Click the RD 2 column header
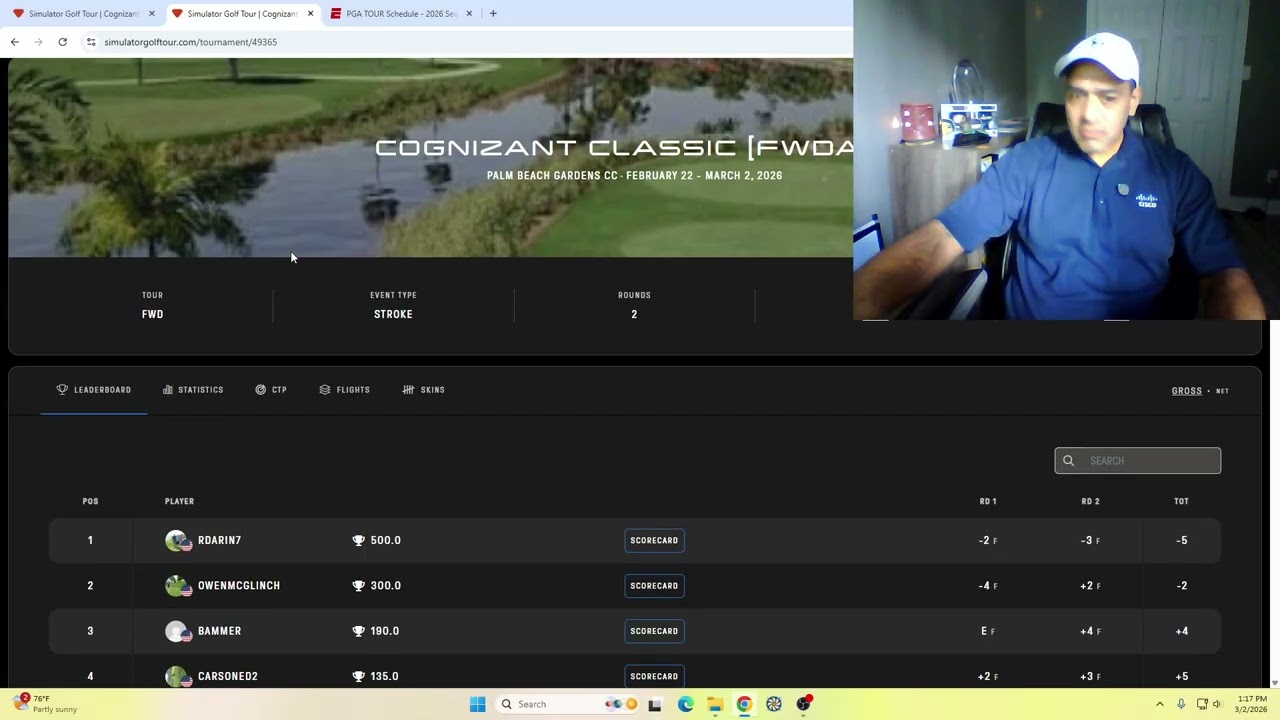The width and height of the screenshot is (1280, 720). [x=1090, y=501]
